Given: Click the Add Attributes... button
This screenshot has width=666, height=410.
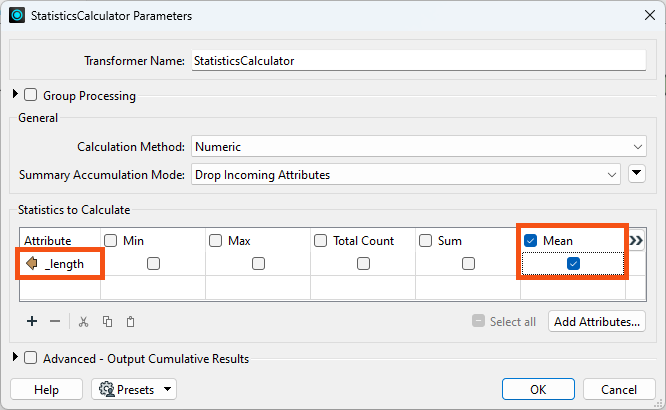Looking at the screenshot, I should pos(597,322).
